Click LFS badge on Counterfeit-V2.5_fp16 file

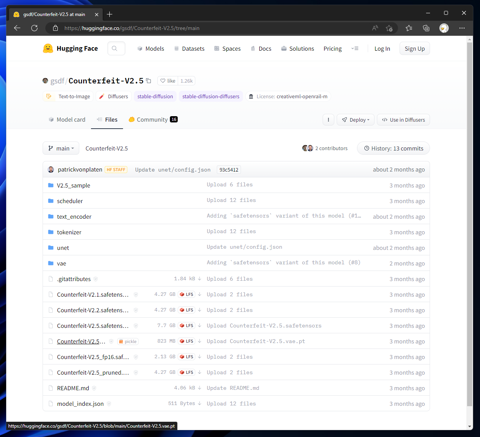(187, 357)
